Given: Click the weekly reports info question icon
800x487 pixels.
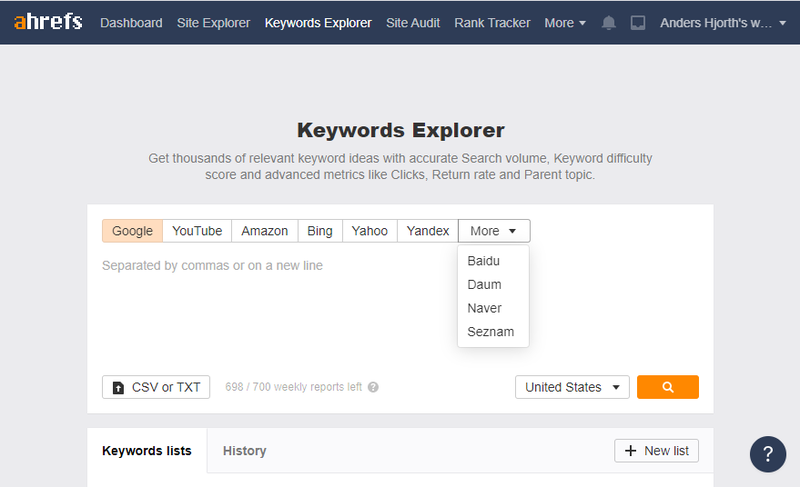Looking at the screenshot, I should [x=373, y=387].
